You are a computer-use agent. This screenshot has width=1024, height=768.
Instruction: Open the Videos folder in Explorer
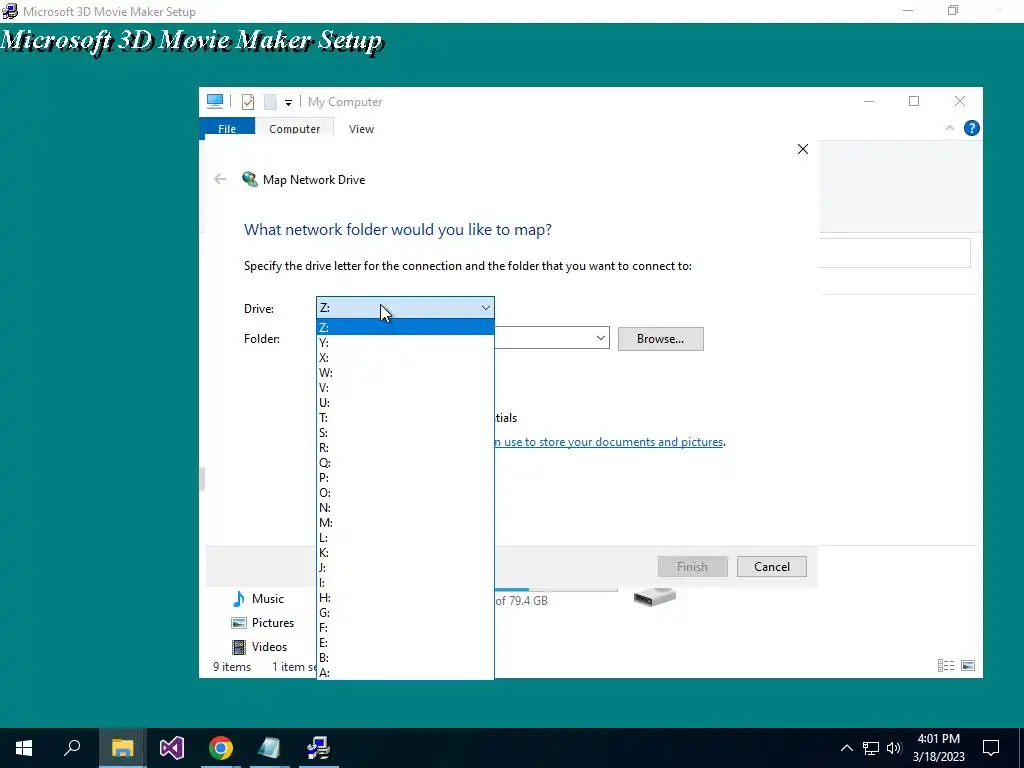(260, 647)
